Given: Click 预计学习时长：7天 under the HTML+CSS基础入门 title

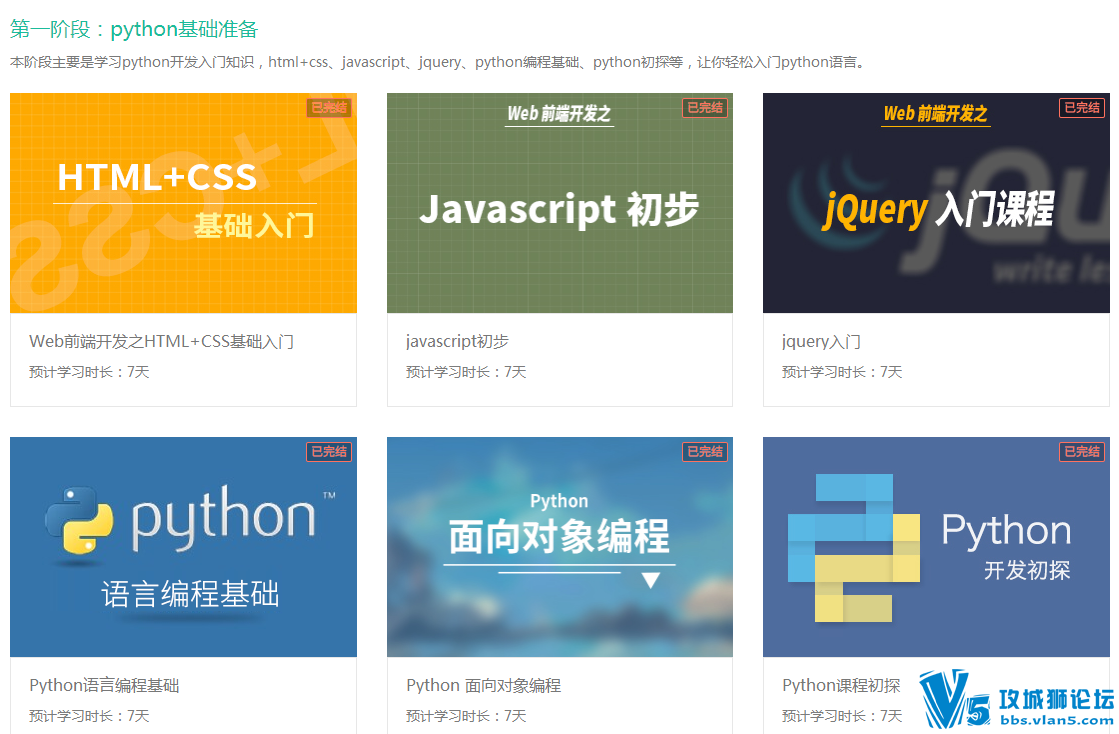Looking at the screenshot, I should coord(89,372).
